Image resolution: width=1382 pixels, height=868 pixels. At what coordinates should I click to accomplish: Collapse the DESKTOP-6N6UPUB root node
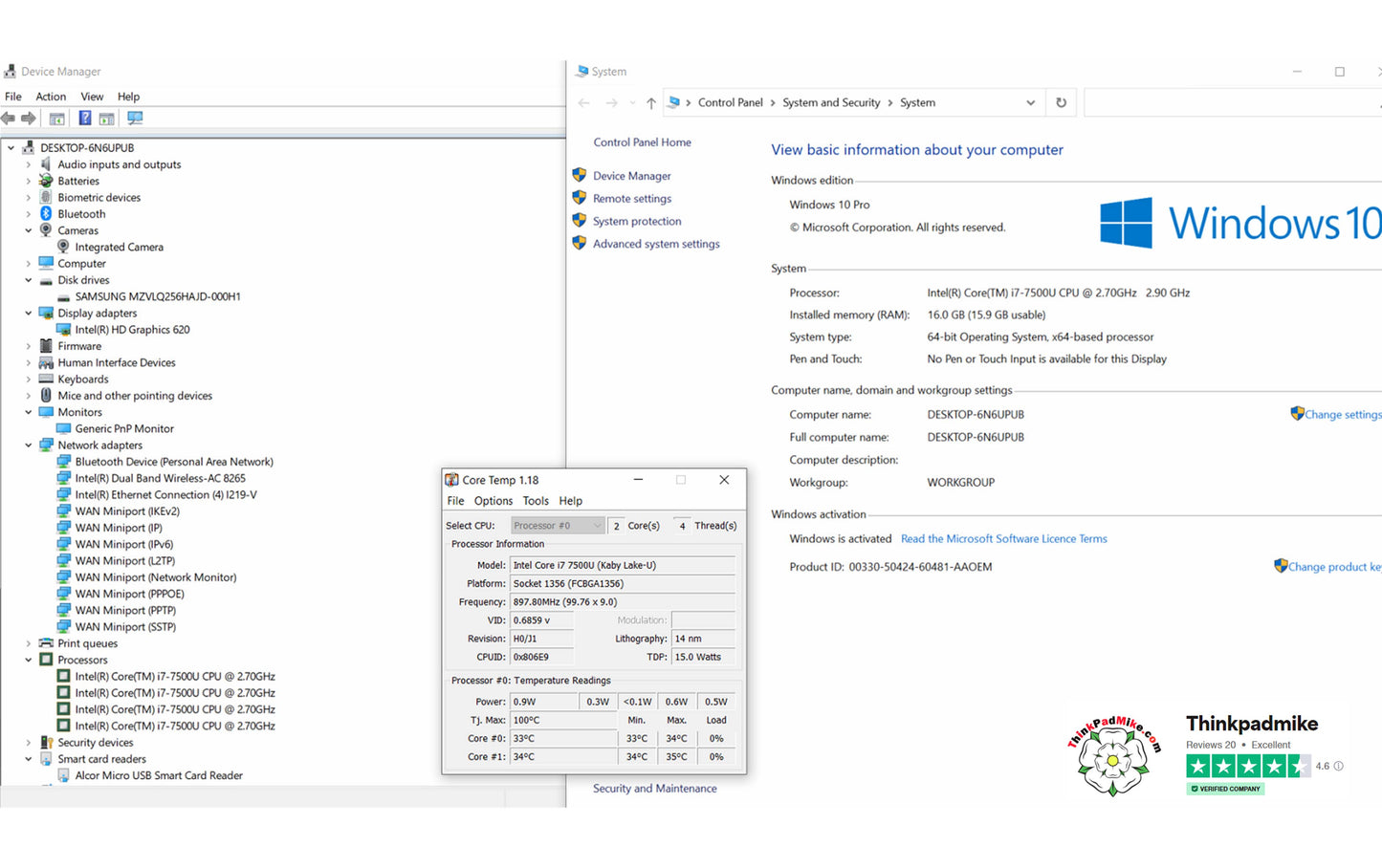[x=11, y=148]
